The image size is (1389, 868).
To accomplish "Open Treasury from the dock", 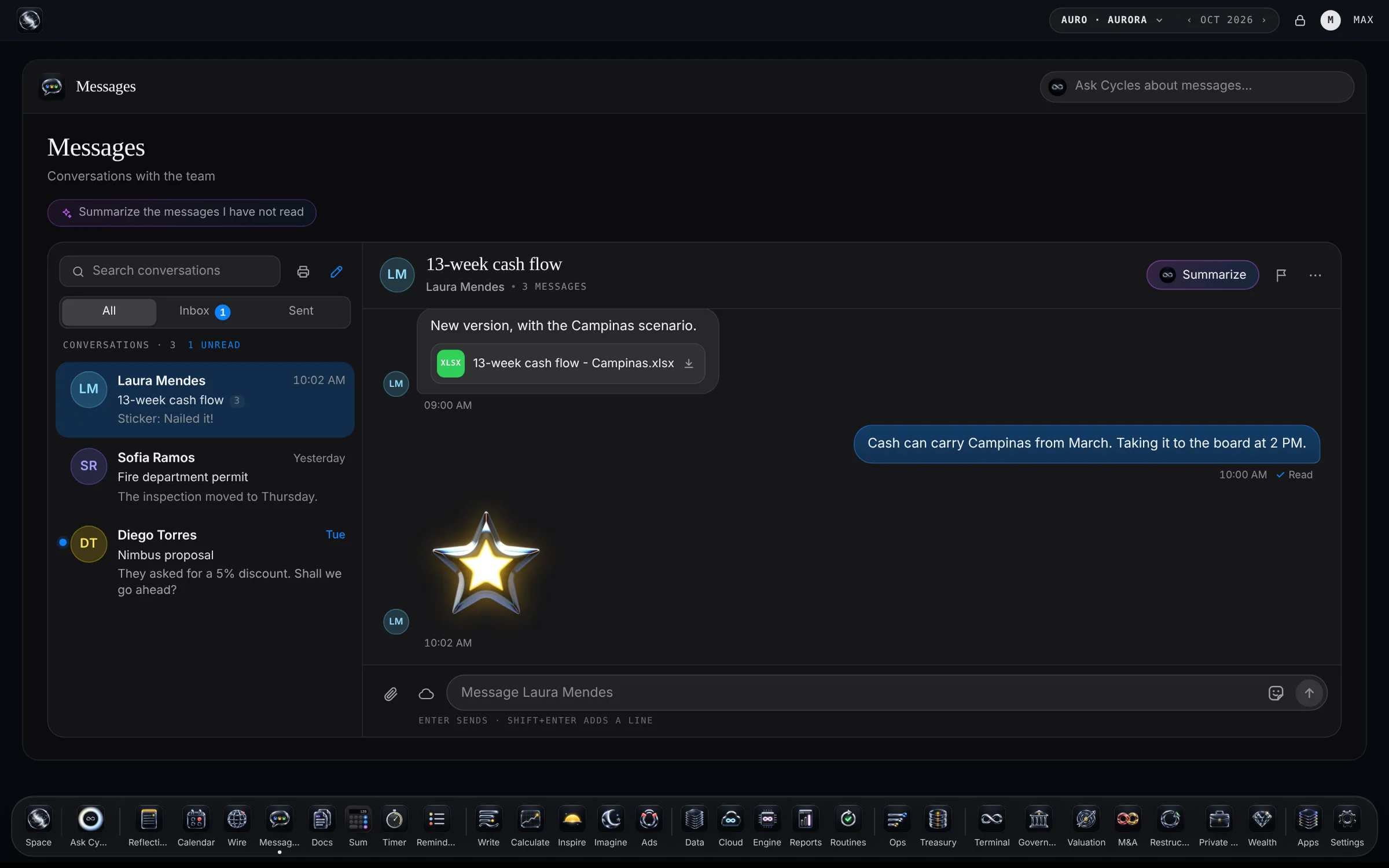I will (x=938, y=826).
